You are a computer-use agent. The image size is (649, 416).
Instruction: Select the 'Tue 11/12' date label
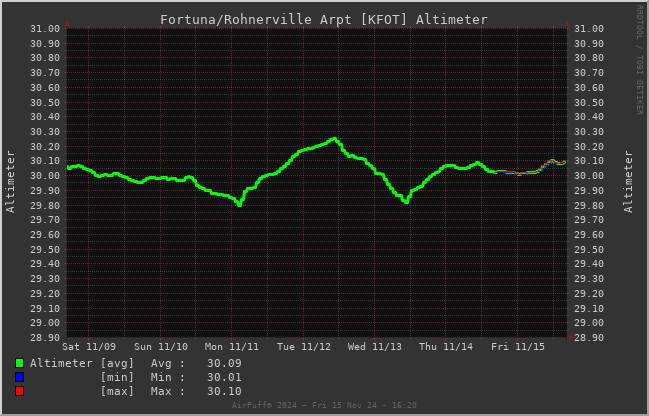click(x=304, y=346)
